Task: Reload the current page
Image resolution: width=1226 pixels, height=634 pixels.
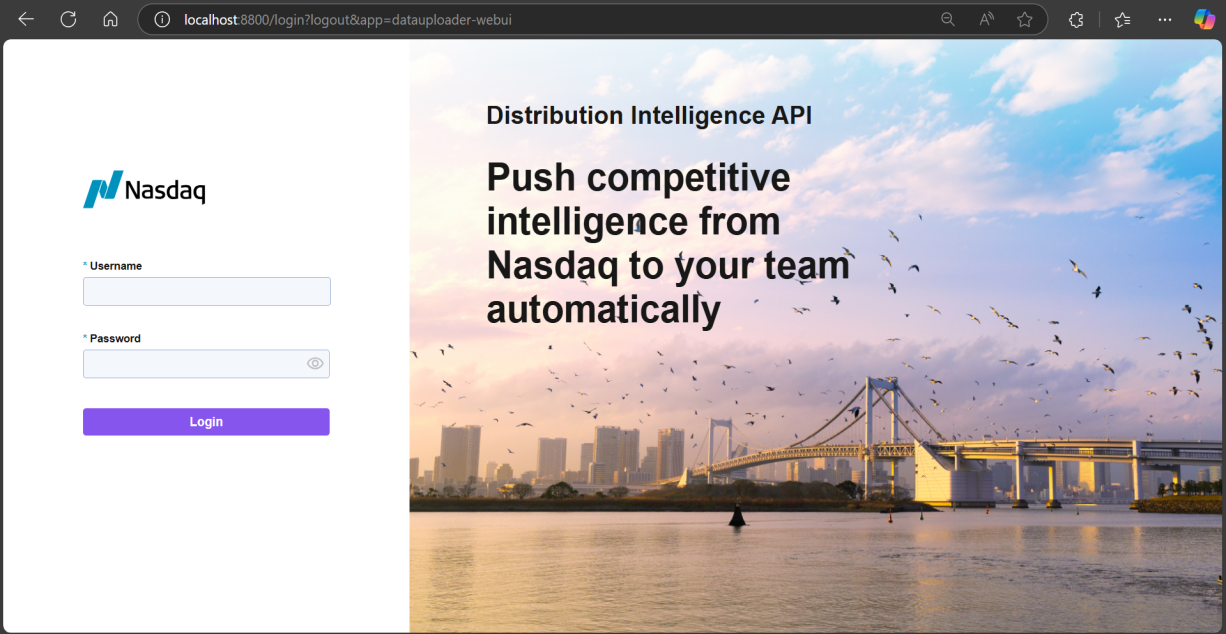Action: pos(68,19)
